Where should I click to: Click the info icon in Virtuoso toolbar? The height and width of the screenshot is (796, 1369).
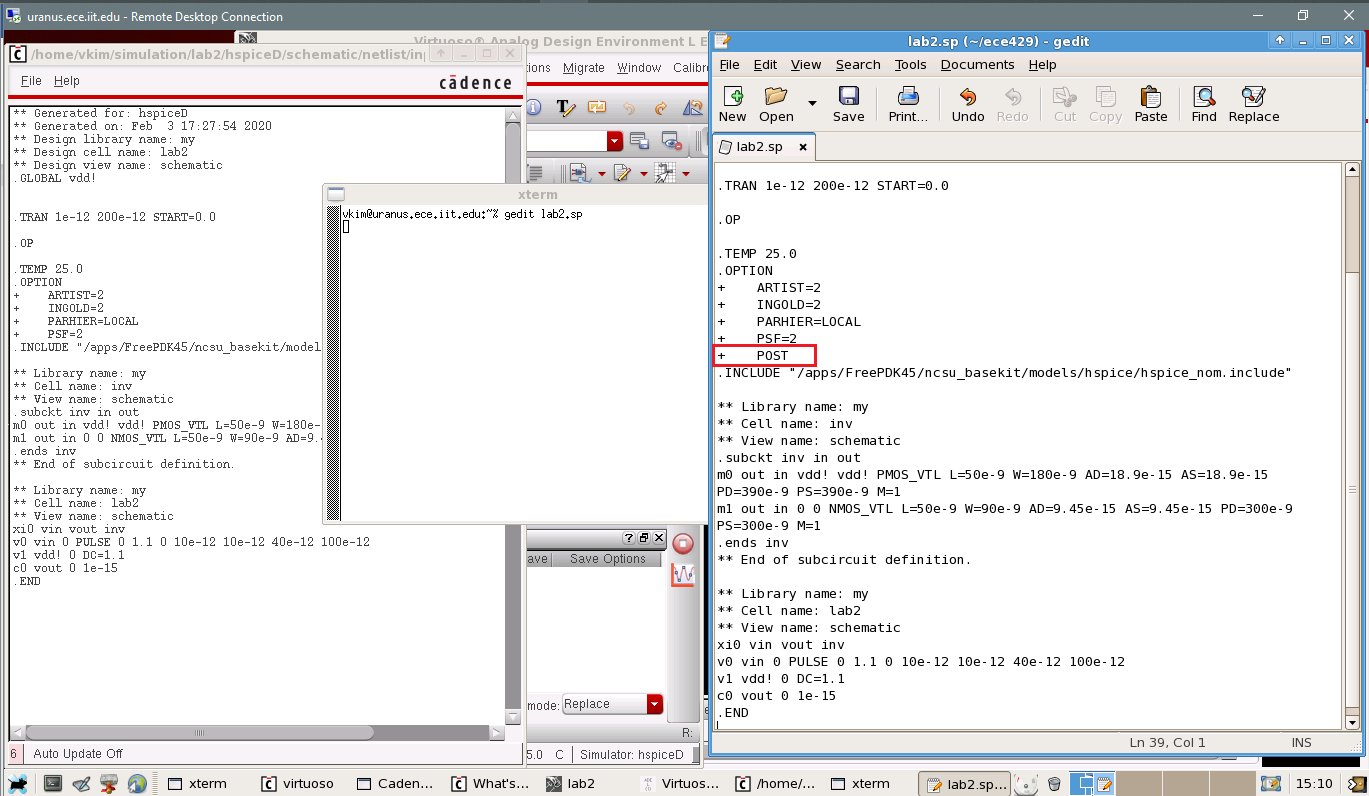pos(534,107)
